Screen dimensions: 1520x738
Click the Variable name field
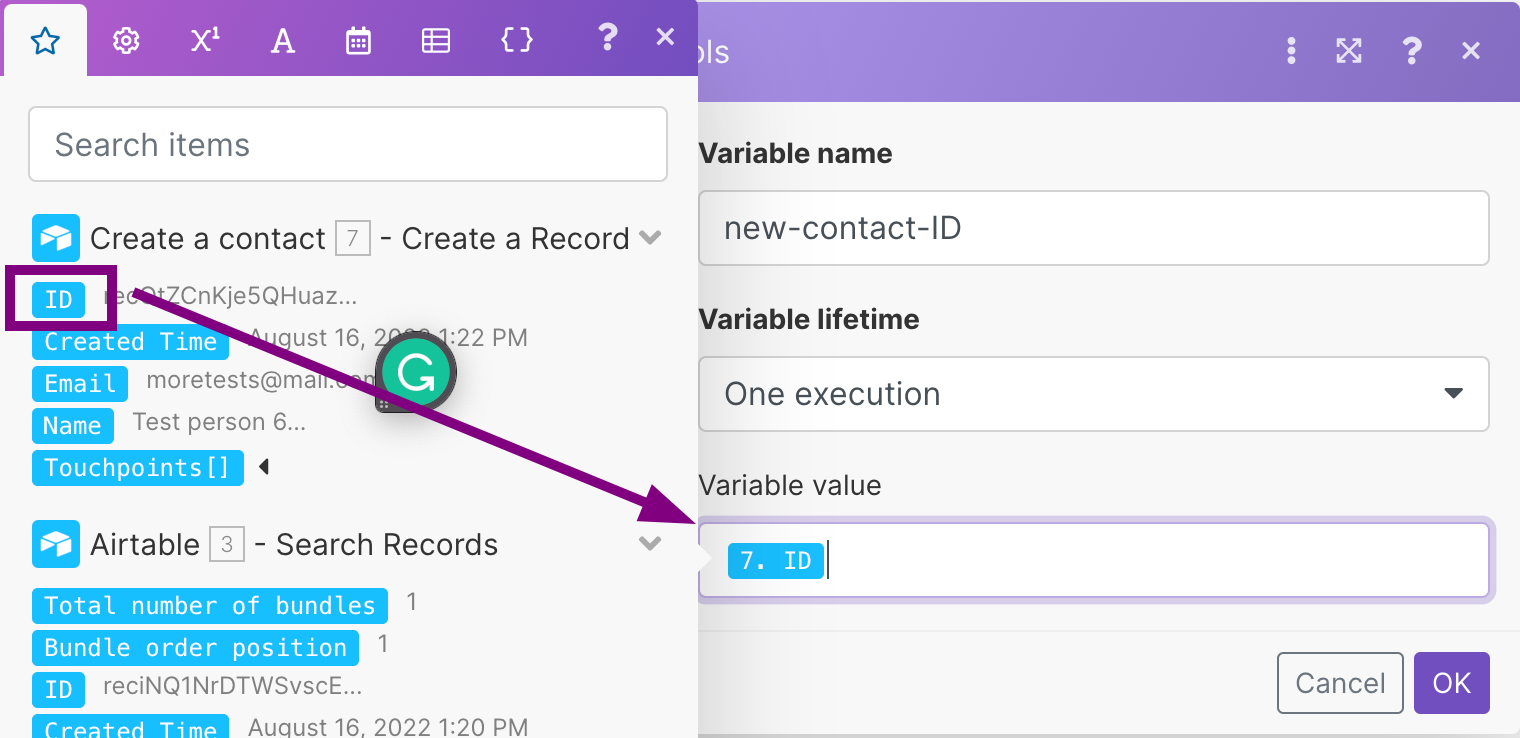pyautogui.click(x=1093, y=228)
